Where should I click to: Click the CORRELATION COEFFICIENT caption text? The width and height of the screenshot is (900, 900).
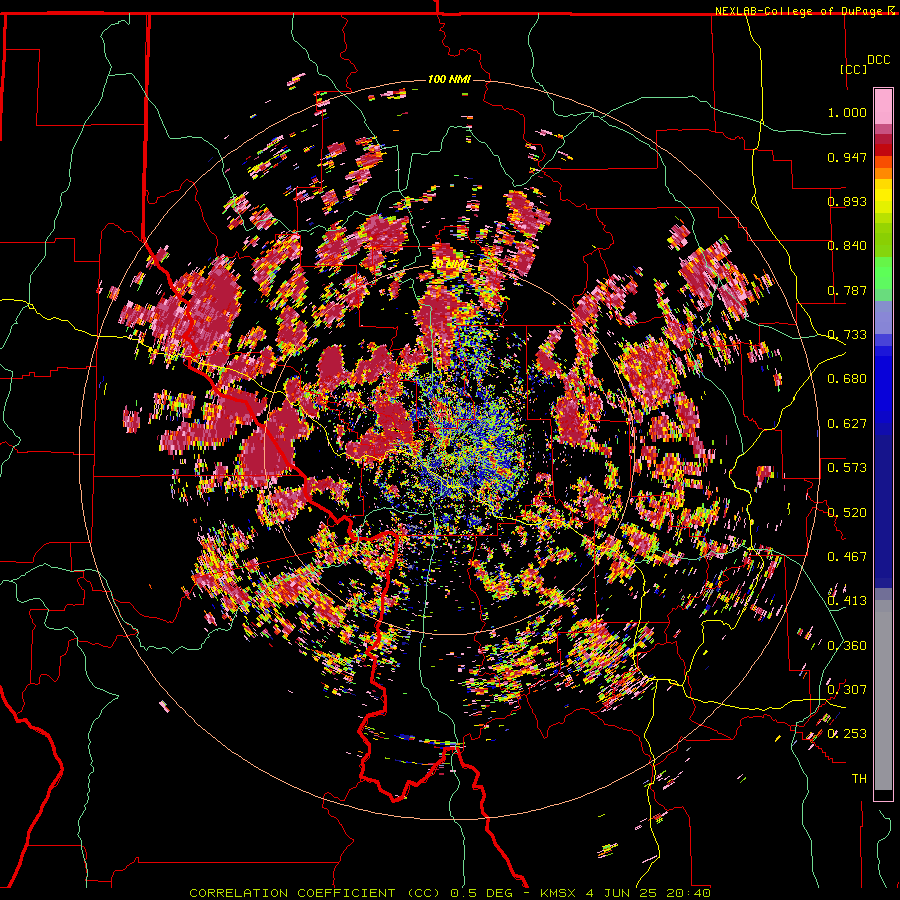pyautogui.click(x=292, y=893)
